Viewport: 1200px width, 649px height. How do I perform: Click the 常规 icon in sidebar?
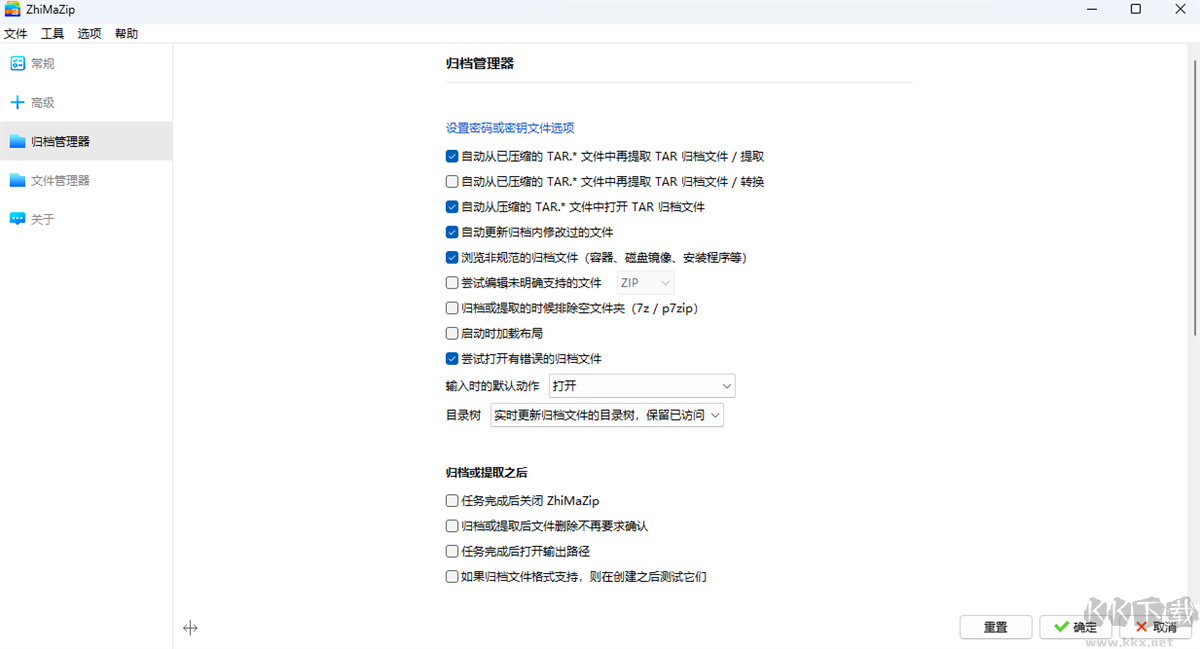[17, 63]
